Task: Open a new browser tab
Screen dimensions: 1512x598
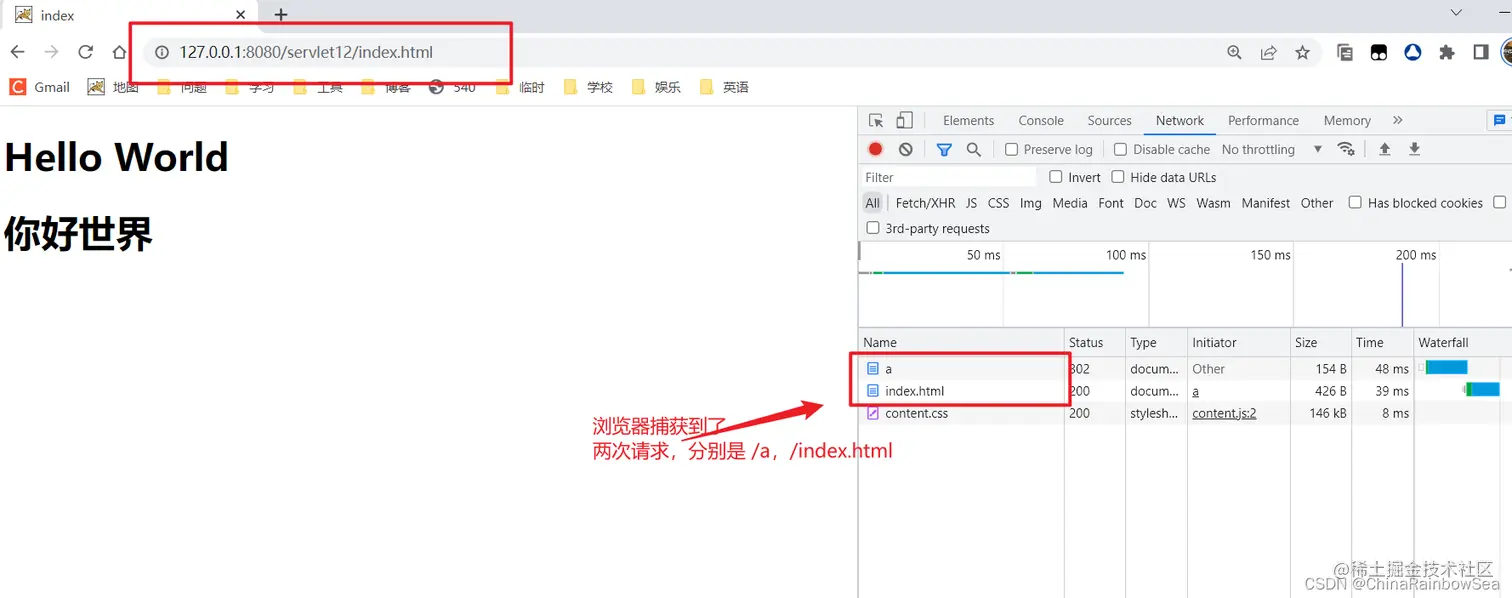Action: 281,15
